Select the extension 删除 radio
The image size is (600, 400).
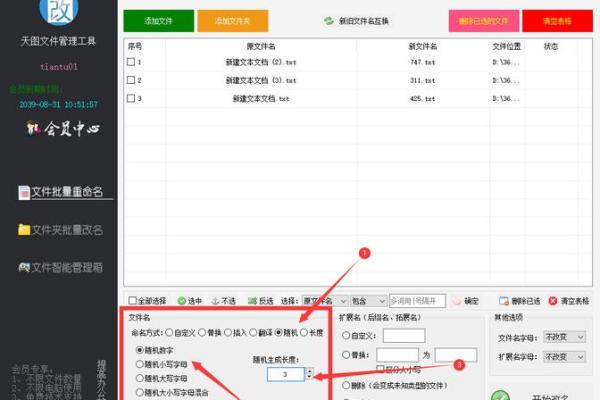pos(346,385)
